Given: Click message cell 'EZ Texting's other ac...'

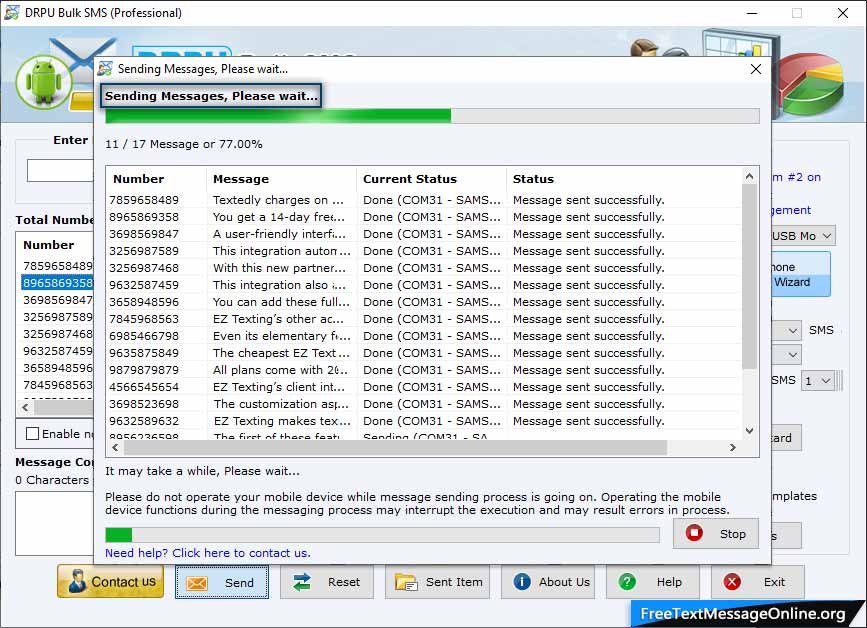Looking at the screenshot, I should (278, 319).
